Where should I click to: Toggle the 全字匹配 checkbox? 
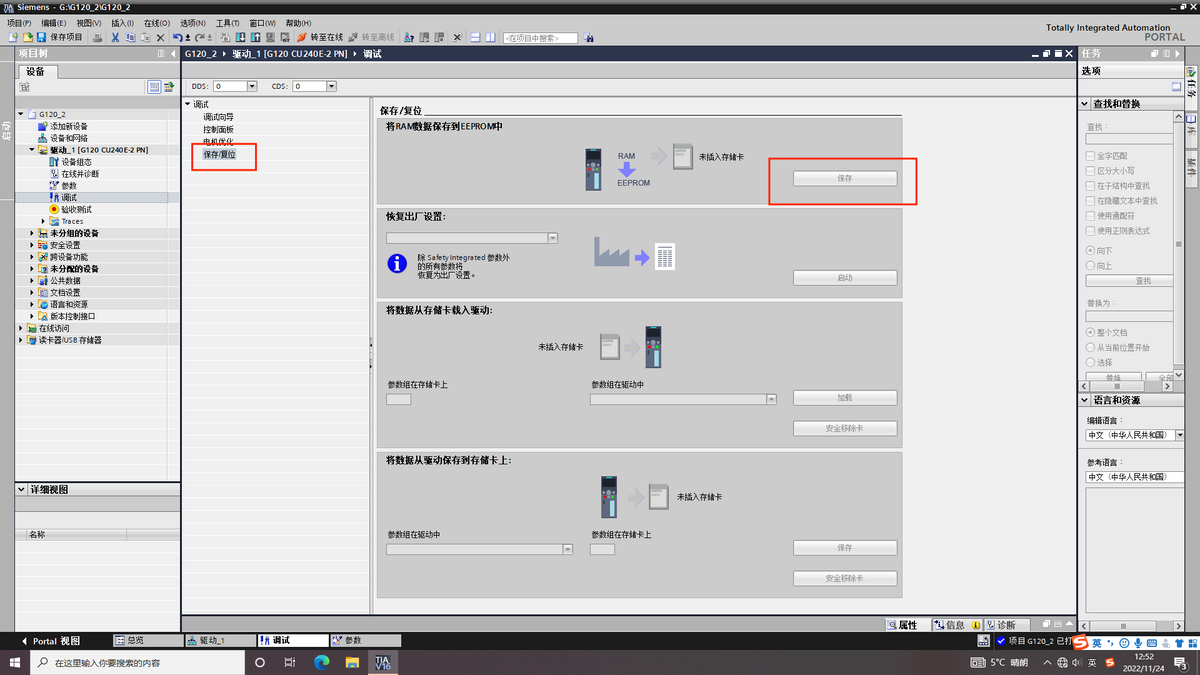coord(1090,156)
